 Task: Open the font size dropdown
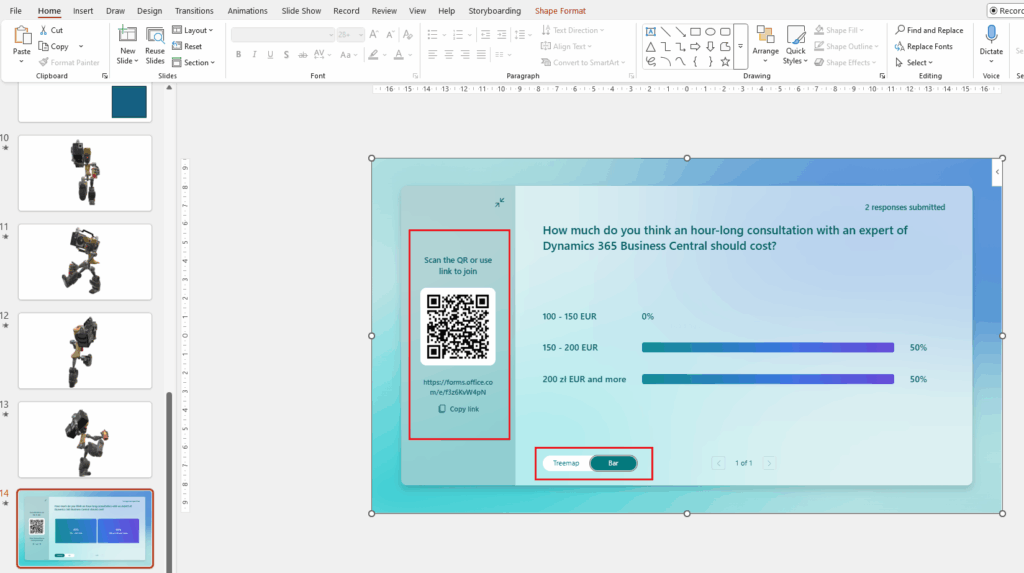pos(360,35)
